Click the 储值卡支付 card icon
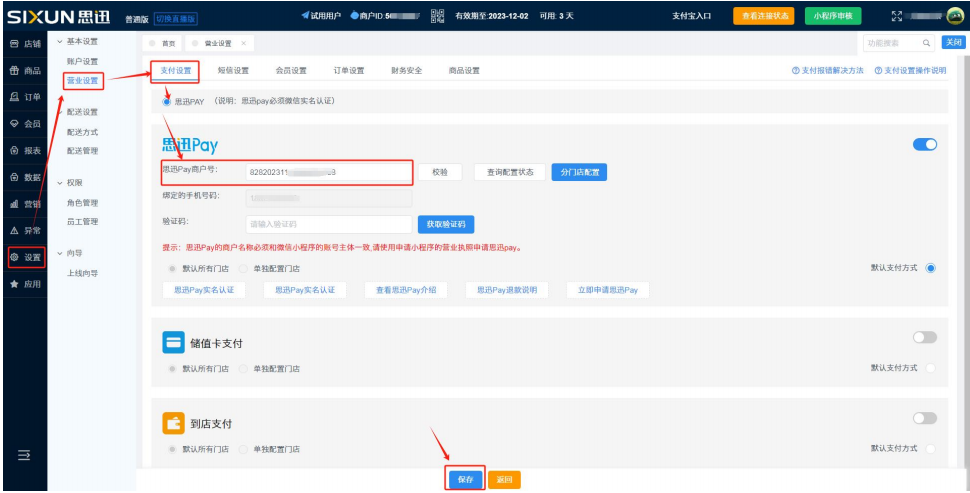Image resolution: width=970 pixels, height=493 pixels. tap(173, 342)
